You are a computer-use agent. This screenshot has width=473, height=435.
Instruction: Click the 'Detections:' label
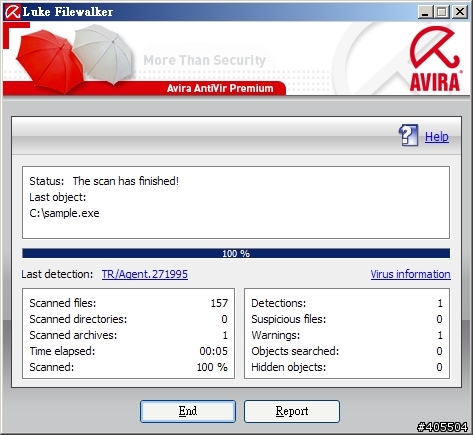point(279,303)
